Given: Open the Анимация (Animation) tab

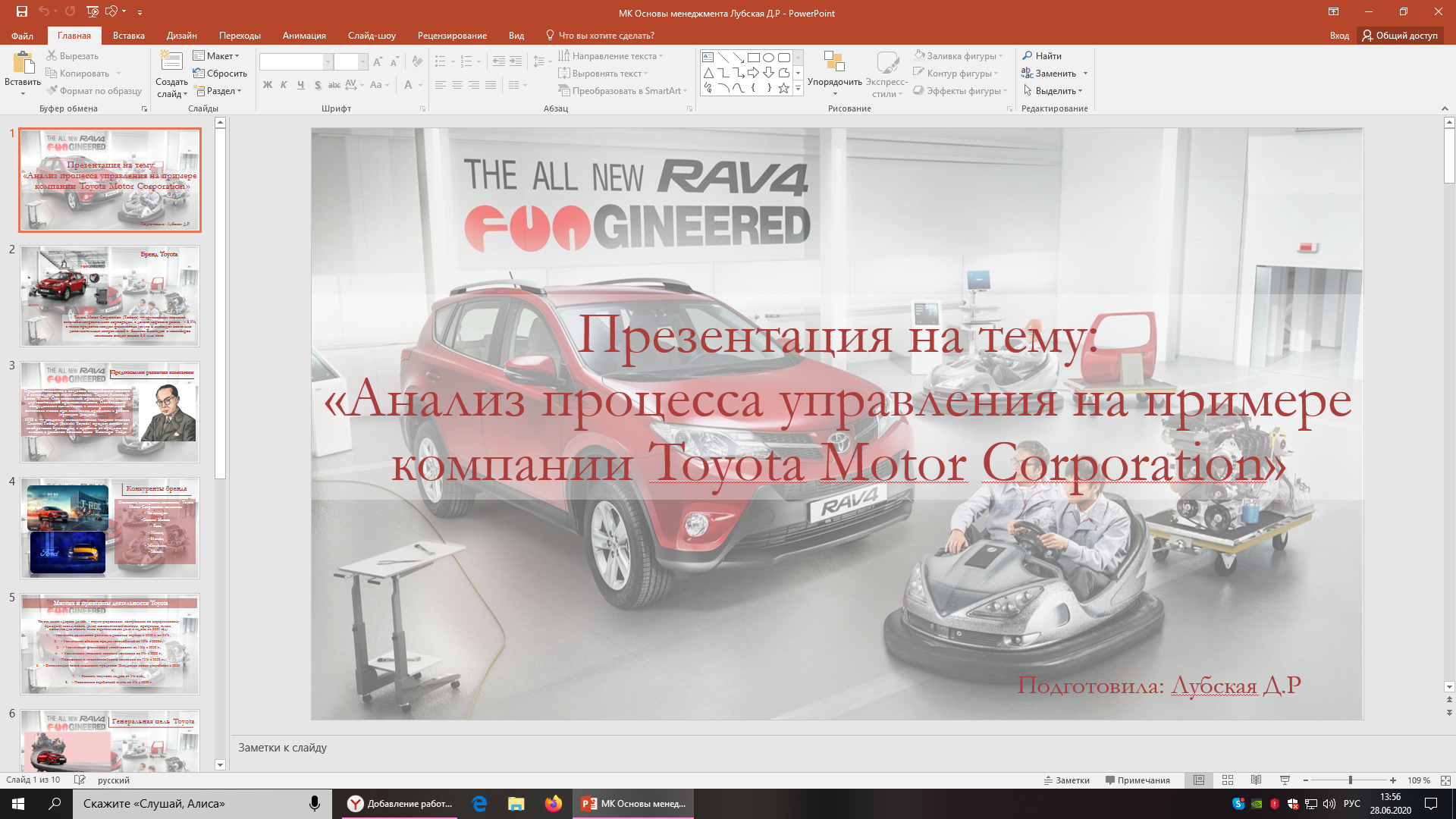Looking at the screenshot, I should click(x=304, y=36).
